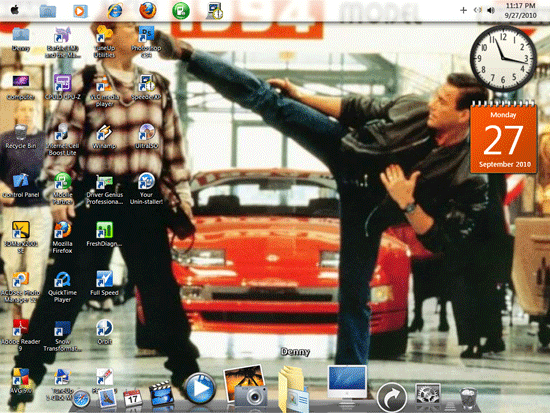Open the calendar 17 dock icon
The width and height of the screenshot is (550, 413).
133,398
